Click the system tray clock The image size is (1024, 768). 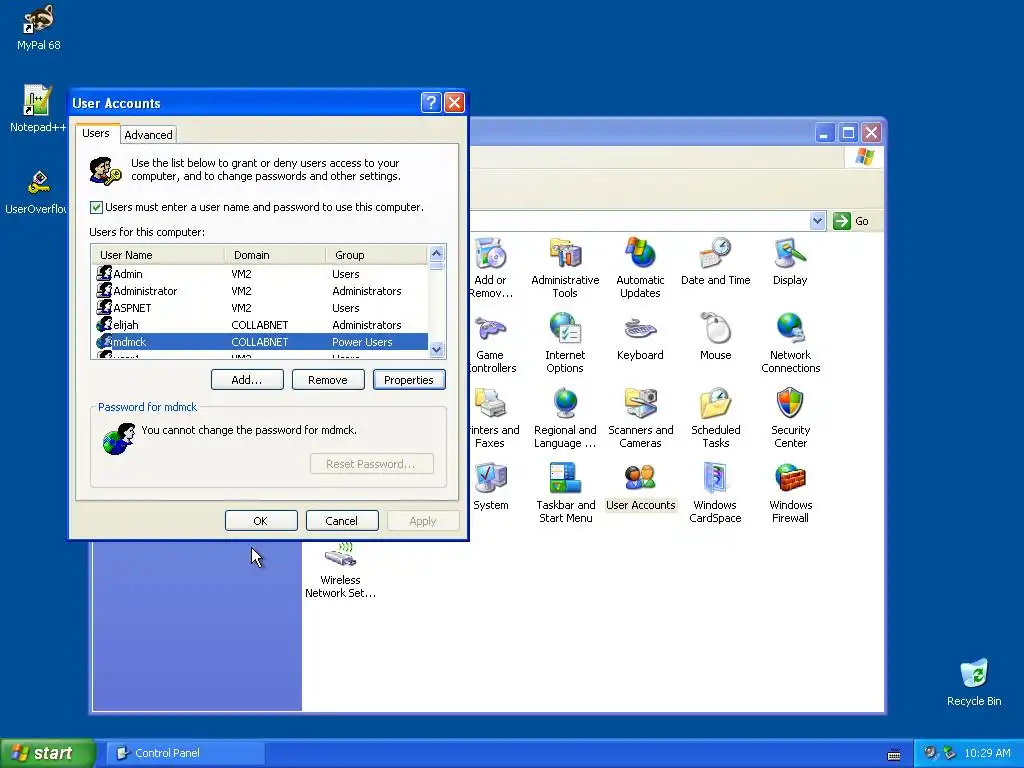987,753
